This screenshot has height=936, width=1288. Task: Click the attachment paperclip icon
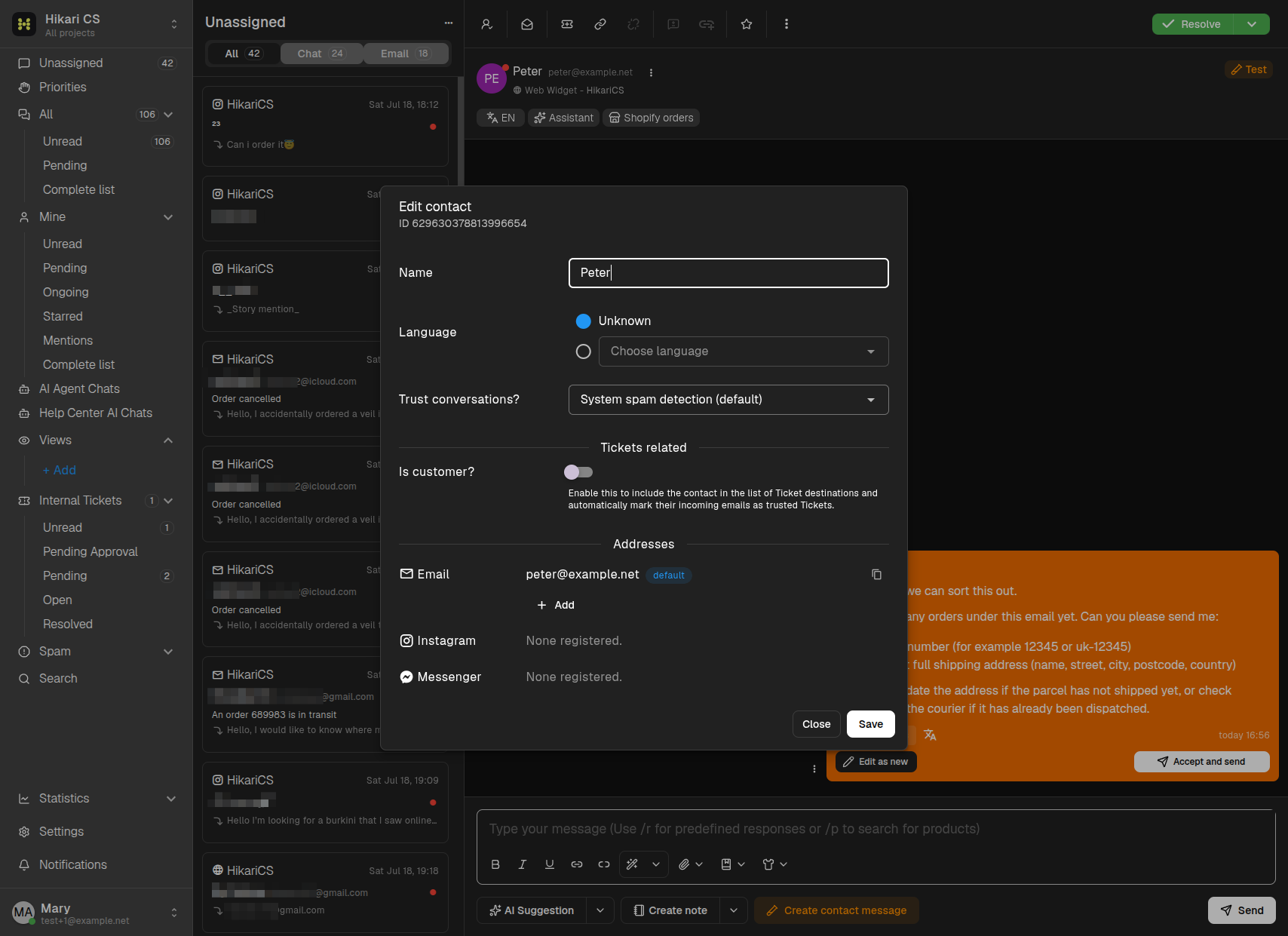[684, 864]
